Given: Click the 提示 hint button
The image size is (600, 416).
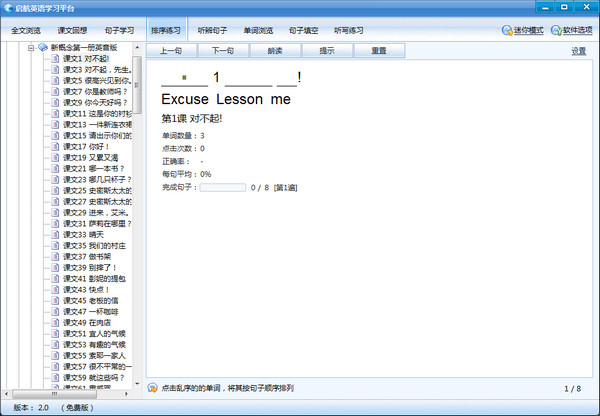Looking at the screenshot, I should tap(327, 51).
